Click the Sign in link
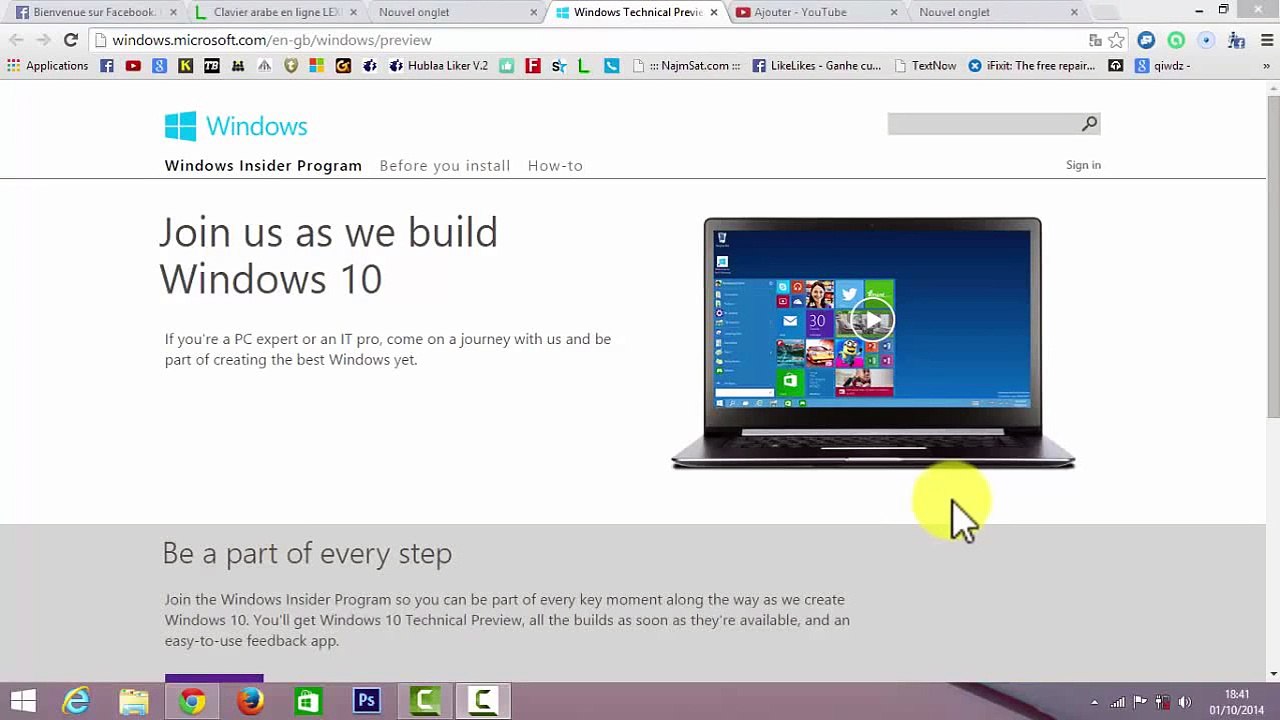 [x=1083, y=165]
